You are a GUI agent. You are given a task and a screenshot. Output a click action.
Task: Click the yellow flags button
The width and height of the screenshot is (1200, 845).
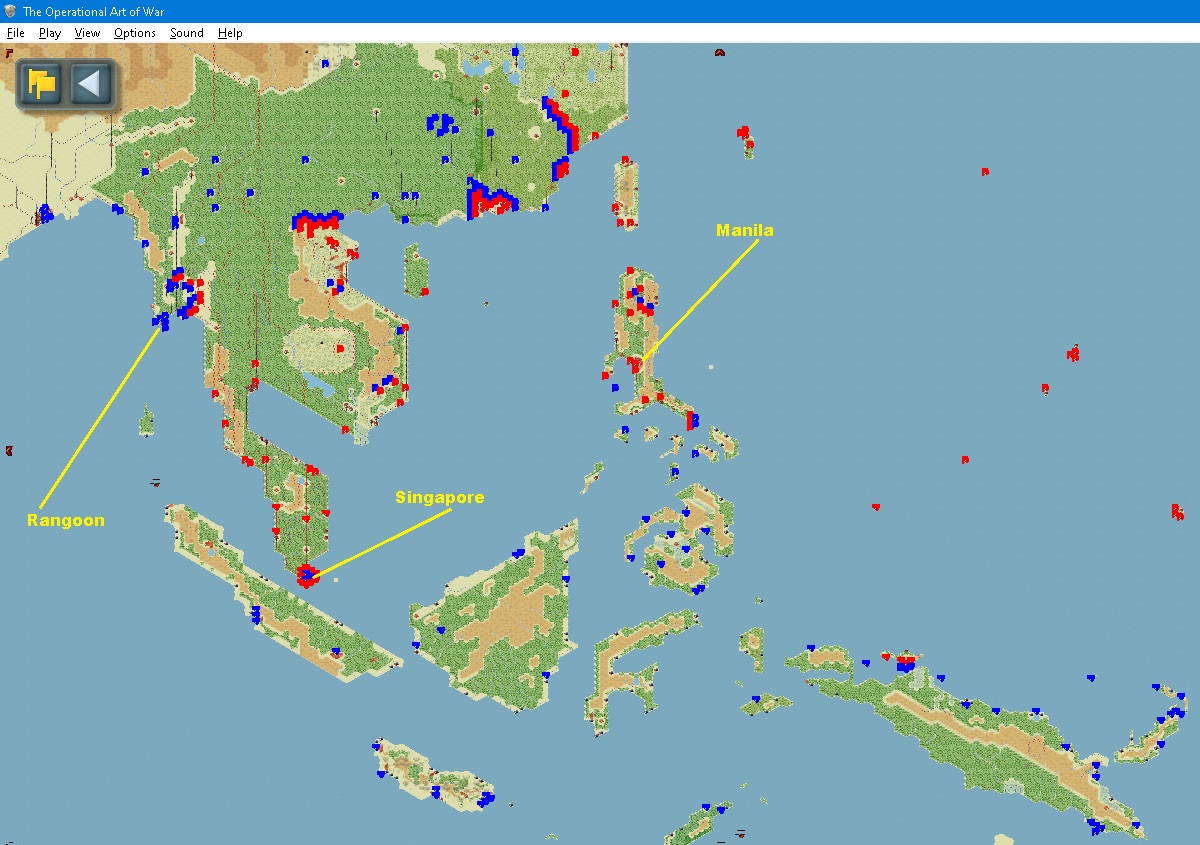[x=42, y=83]
